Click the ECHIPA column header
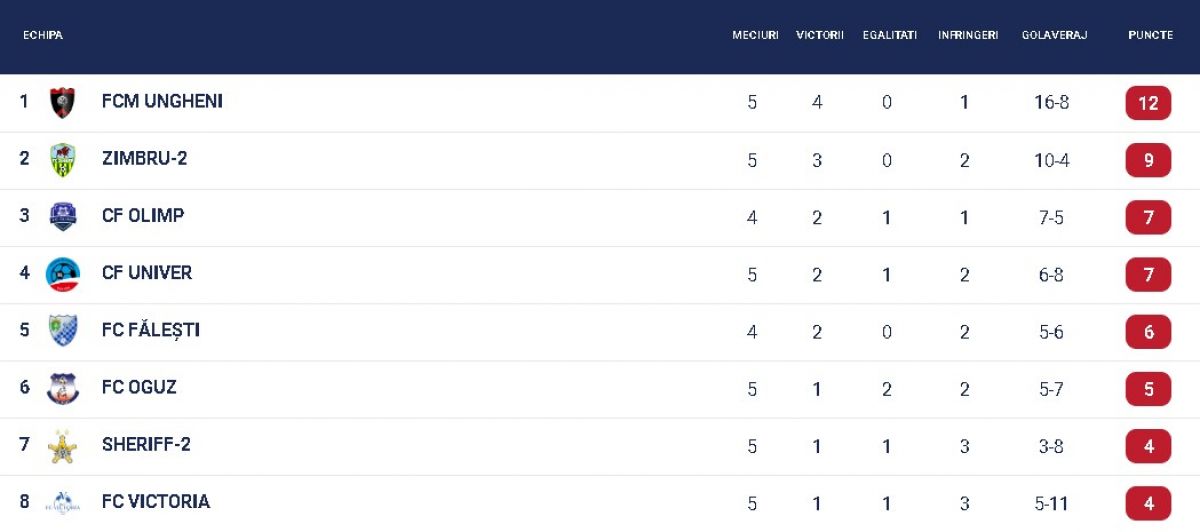Screen dimensions: 1200x532 pos(43,35)
